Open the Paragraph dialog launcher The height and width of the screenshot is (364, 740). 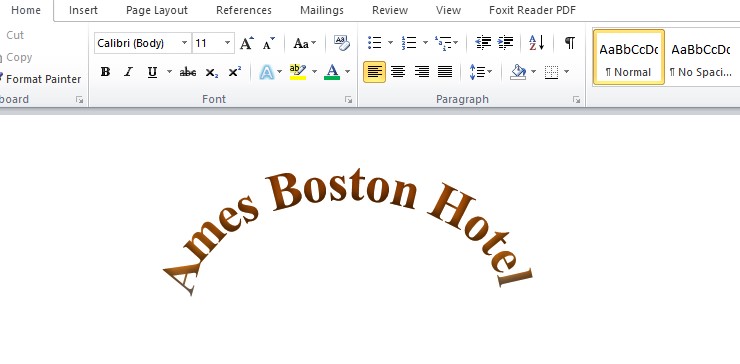[576, 100]
